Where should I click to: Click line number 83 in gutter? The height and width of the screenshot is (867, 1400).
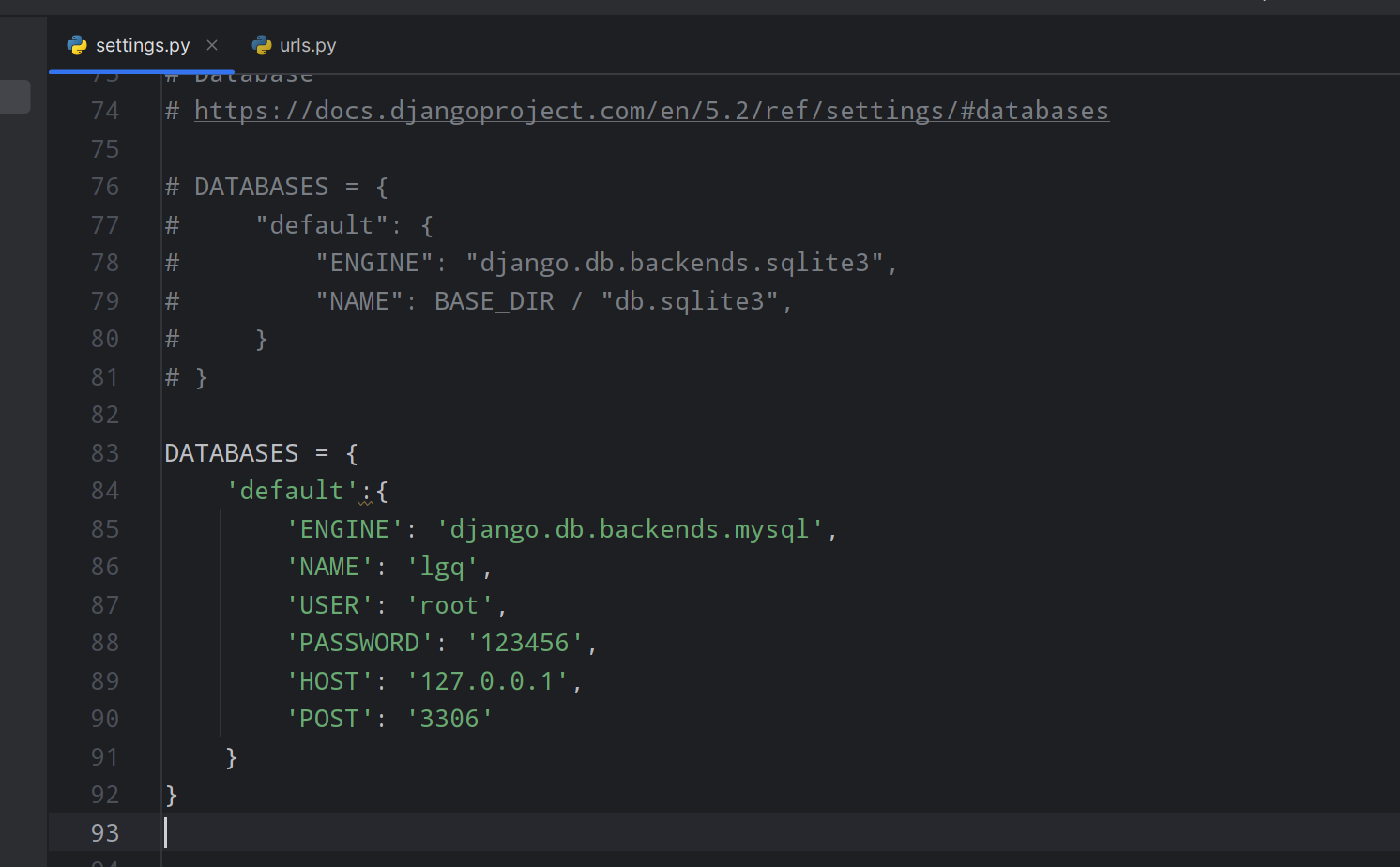[x=105, y=453]
